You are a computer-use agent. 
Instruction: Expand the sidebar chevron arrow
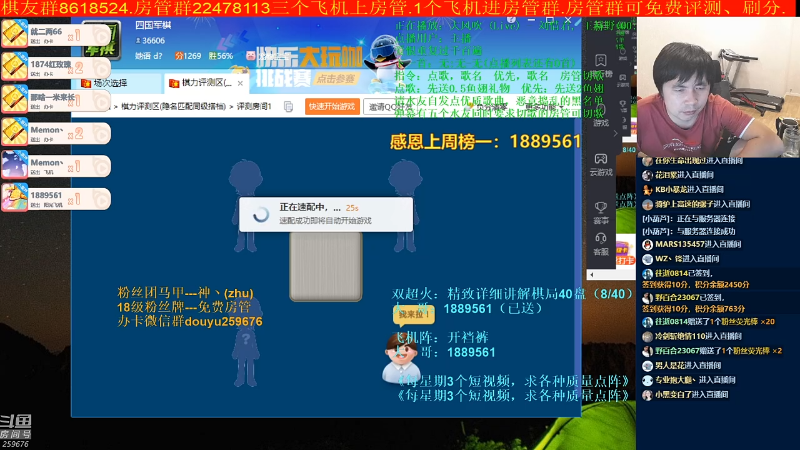tap(615, 133)
